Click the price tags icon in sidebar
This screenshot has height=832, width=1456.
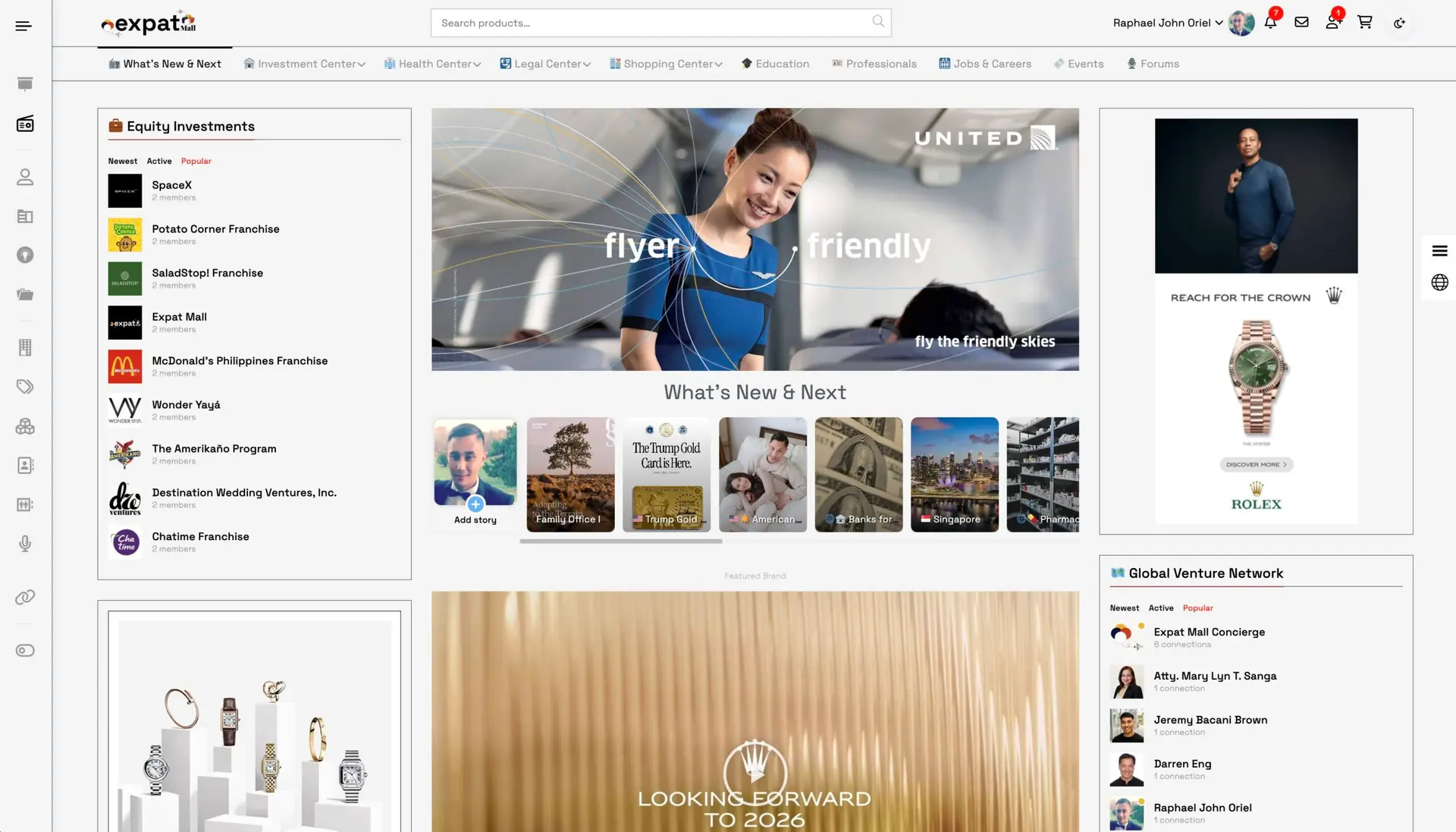click(x=25, y=387)
